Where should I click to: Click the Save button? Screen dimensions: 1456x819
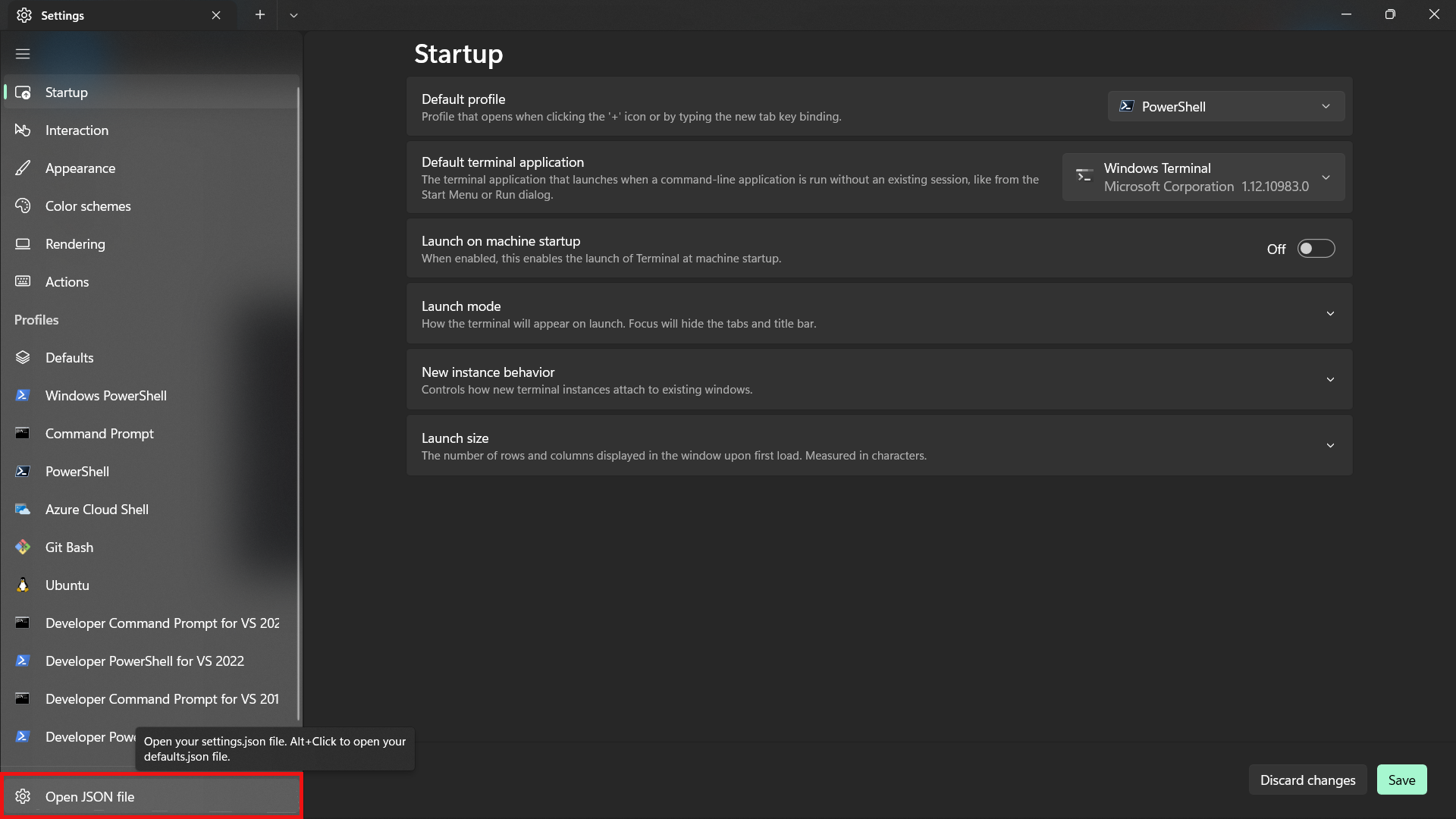pos(1401,780)
